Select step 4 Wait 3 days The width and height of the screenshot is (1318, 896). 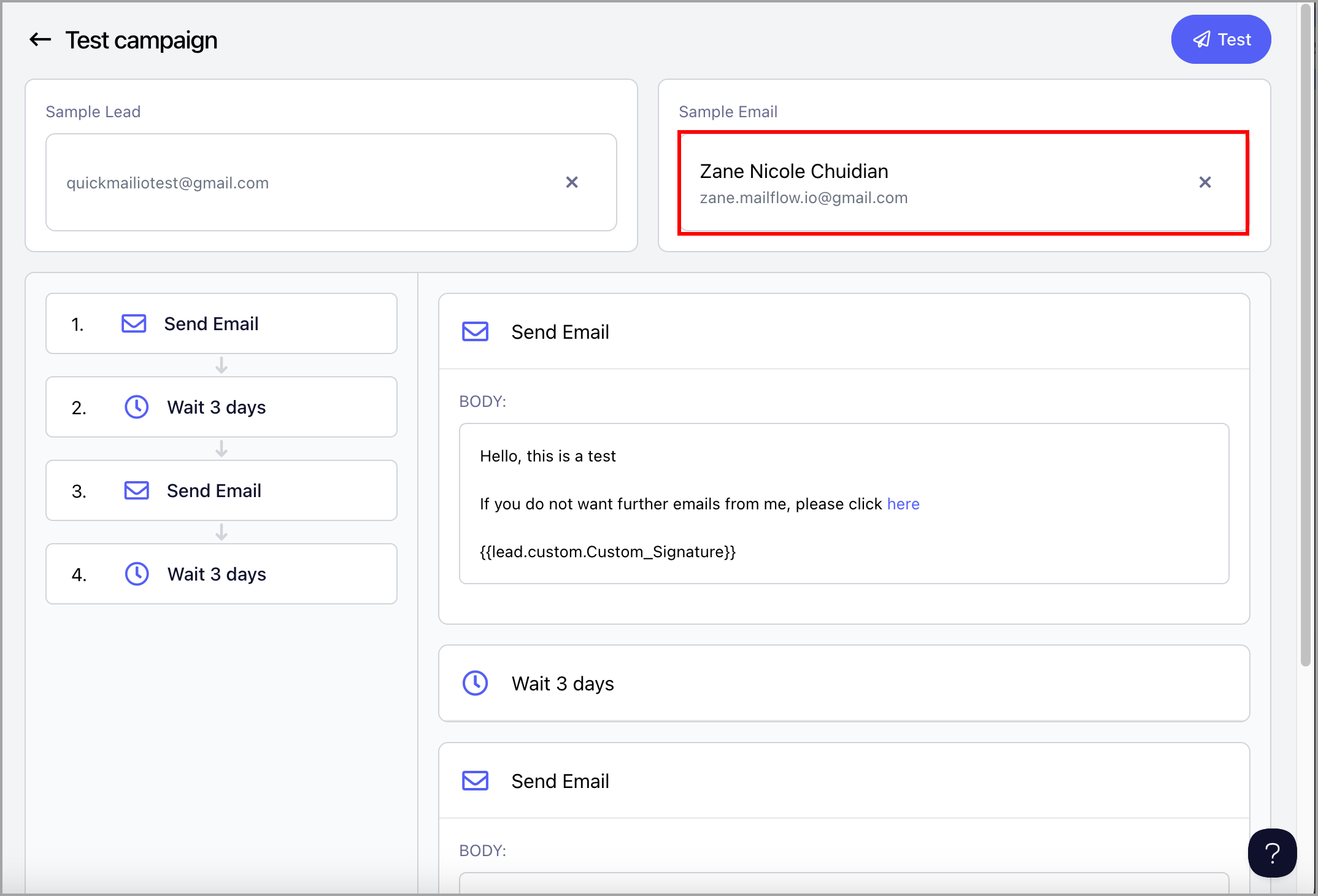tap(222, 574)
